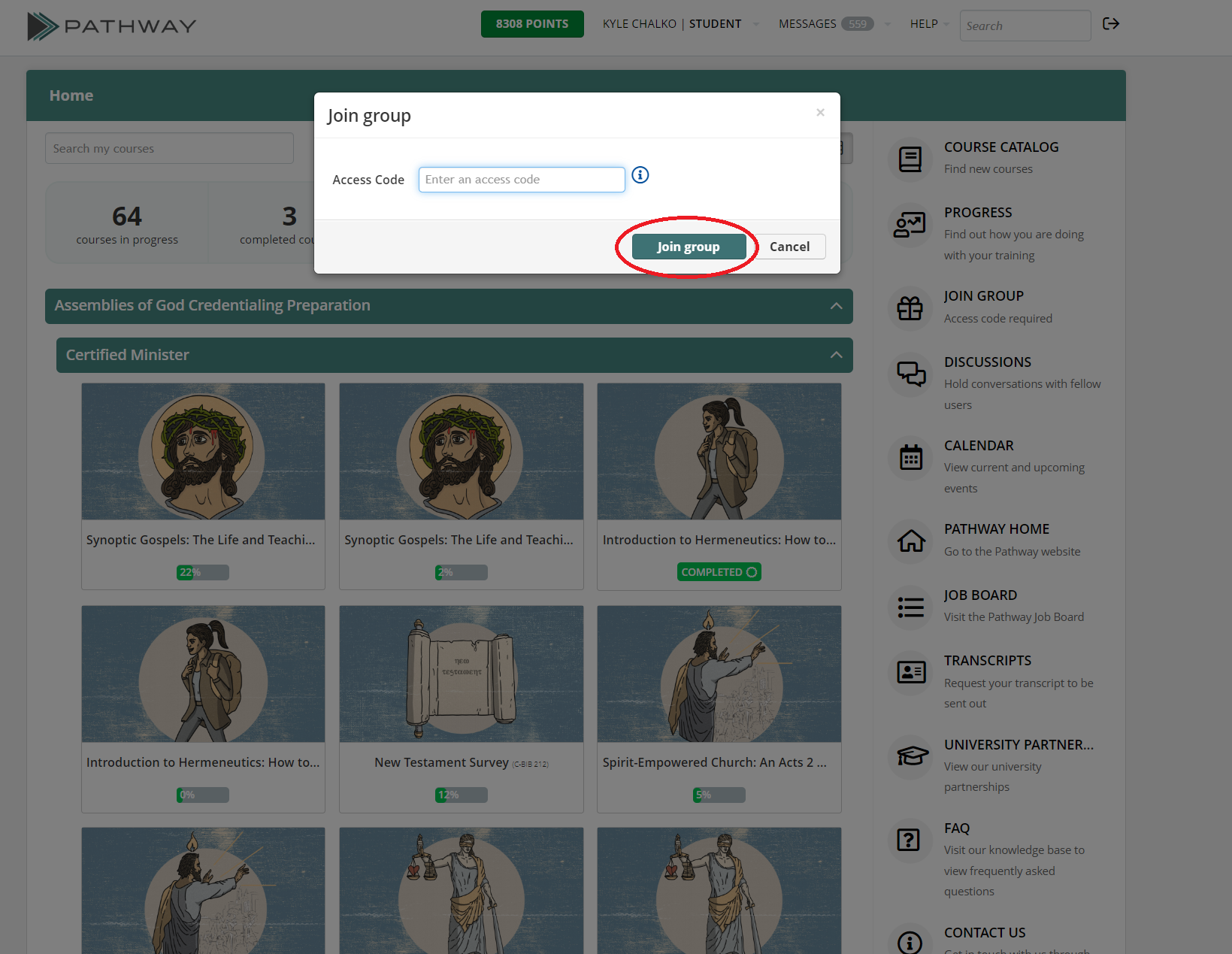Open the Calendar icon
Screen dimensions: 1232x954
(x=911, y=457)
